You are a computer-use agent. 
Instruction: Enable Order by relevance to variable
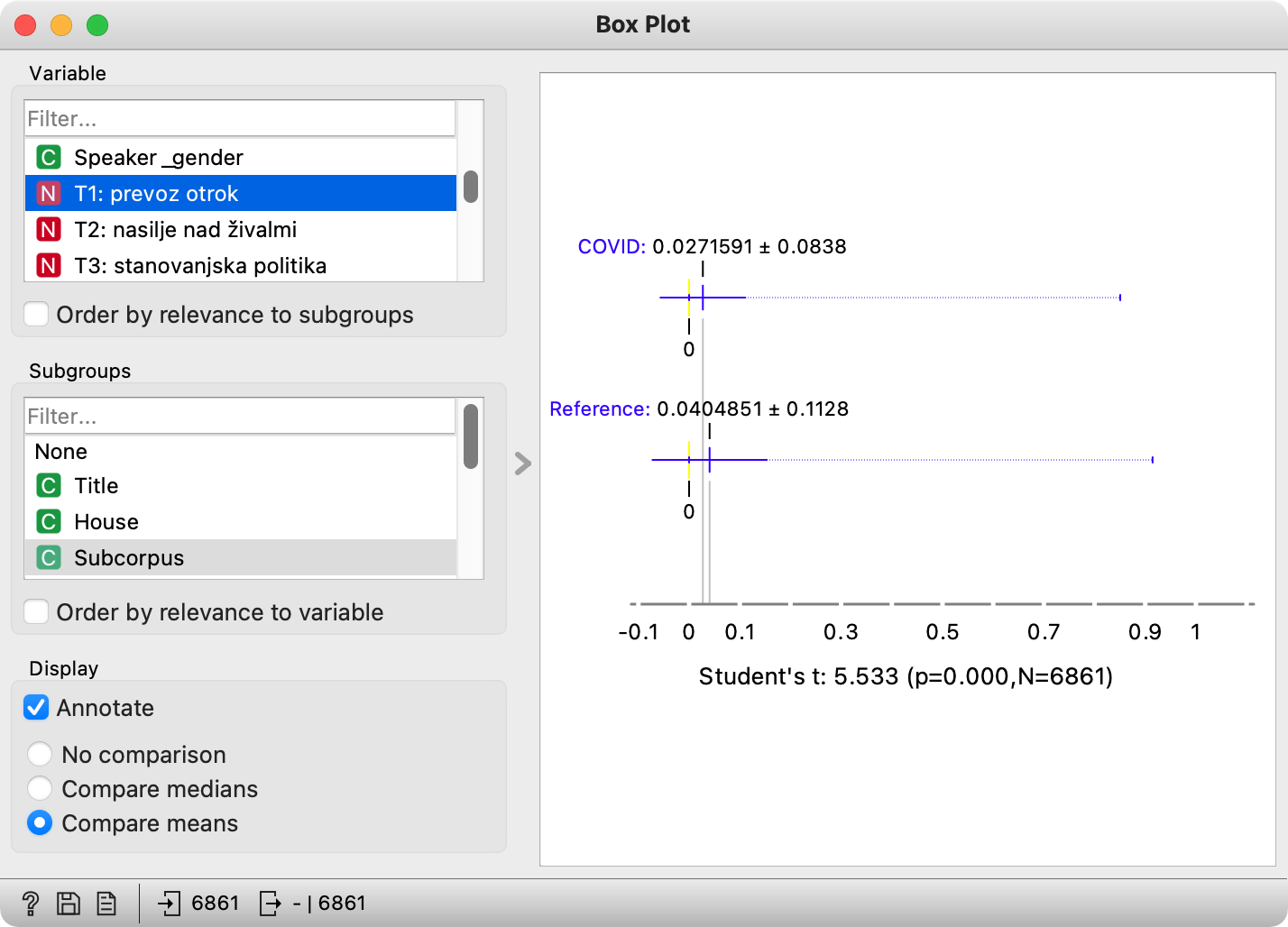[37, 612]
